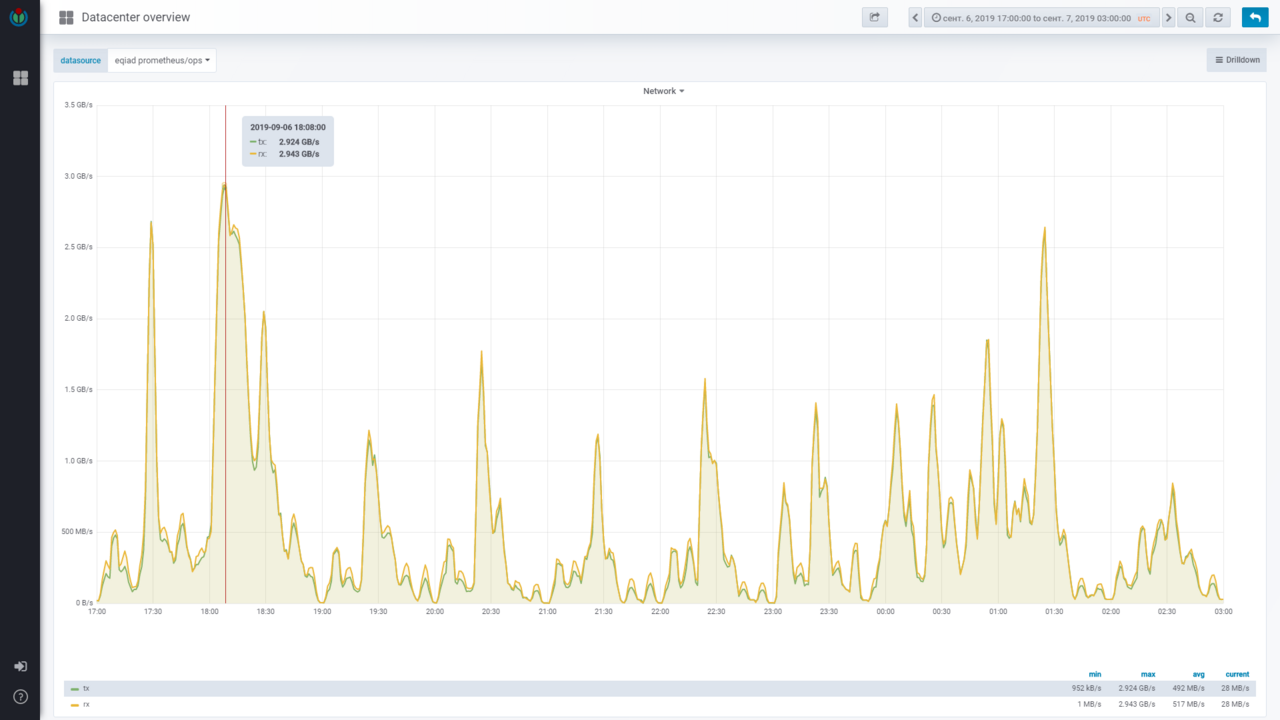This screenshot has width=1280, height=720.
Task: Go back using the blue return button
Action: (x=1254, y=17)
